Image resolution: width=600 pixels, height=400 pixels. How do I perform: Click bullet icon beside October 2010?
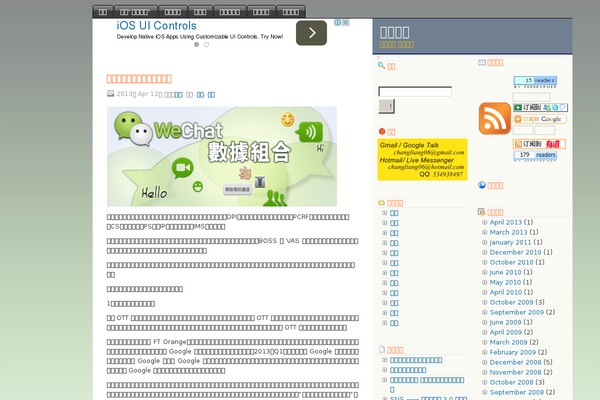(x=484, y=262)
